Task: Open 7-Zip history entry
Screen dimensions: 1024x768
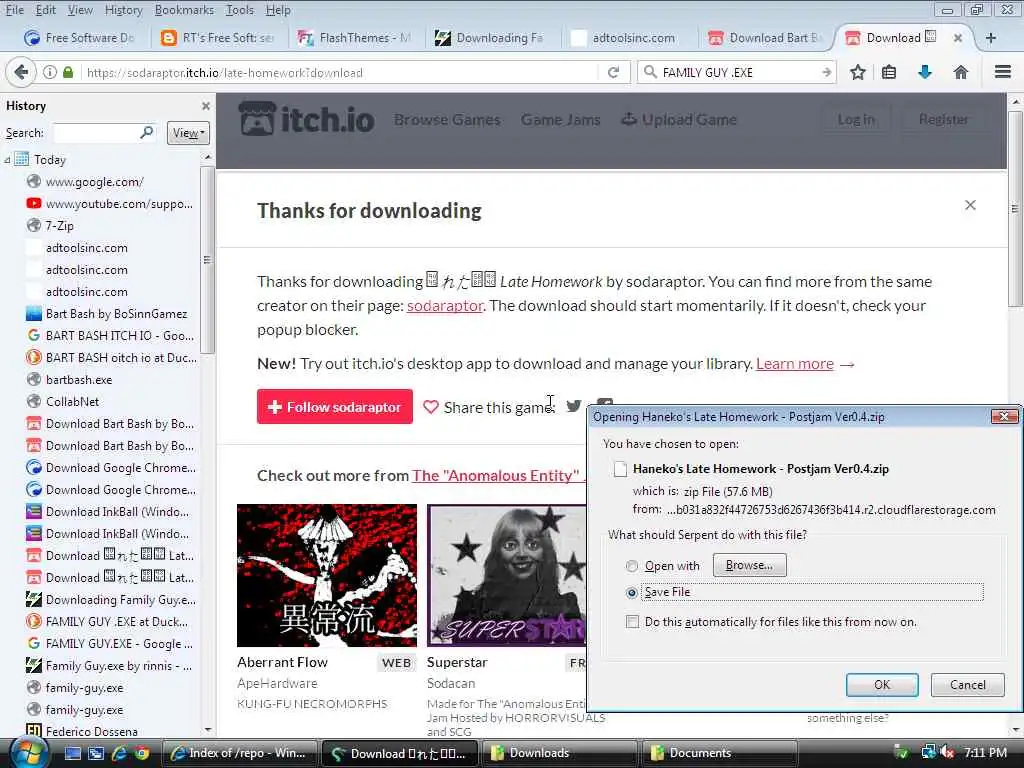Action: pos(59,226)
